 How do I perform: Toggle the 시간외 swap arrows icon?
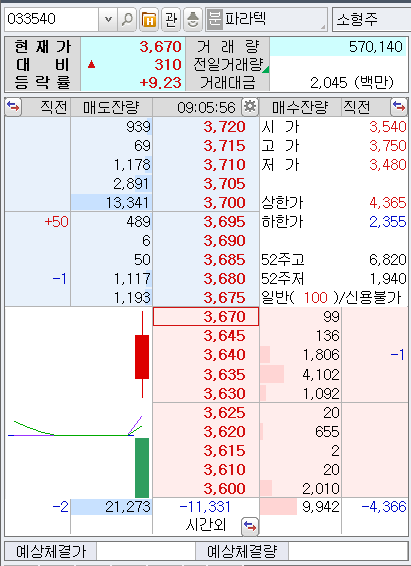tap(250, 527)
